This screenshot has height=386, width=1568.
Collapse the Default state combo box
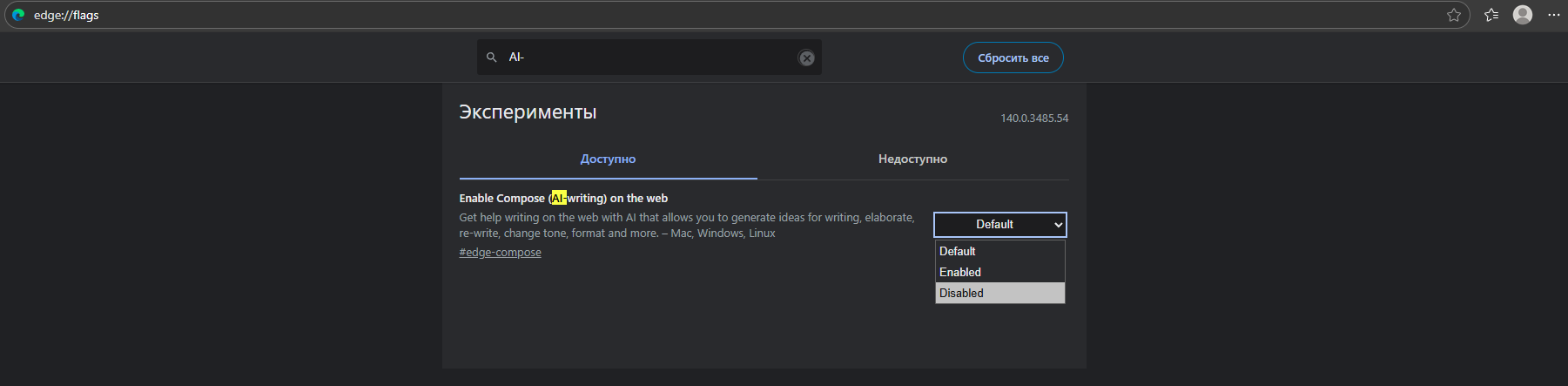[999, 225]
